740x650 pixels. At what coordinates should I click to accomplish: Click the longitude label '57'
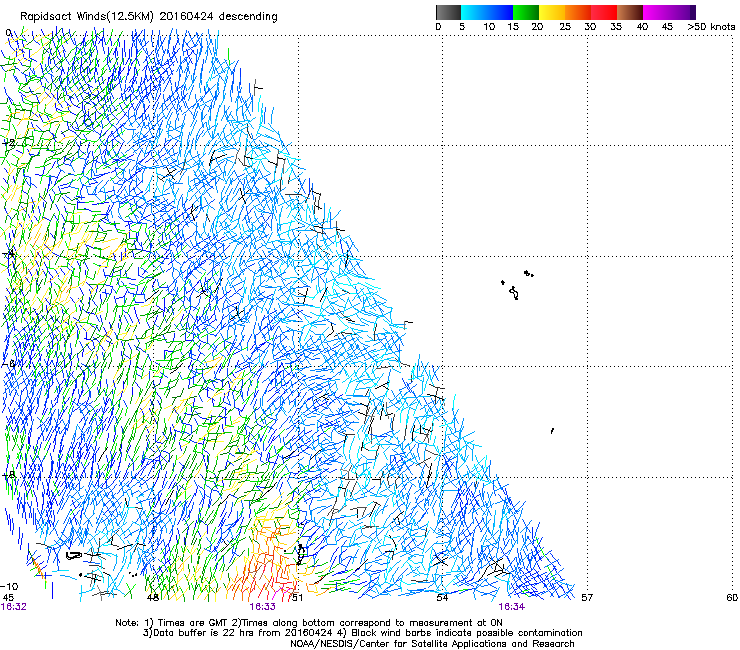(587, 598)
